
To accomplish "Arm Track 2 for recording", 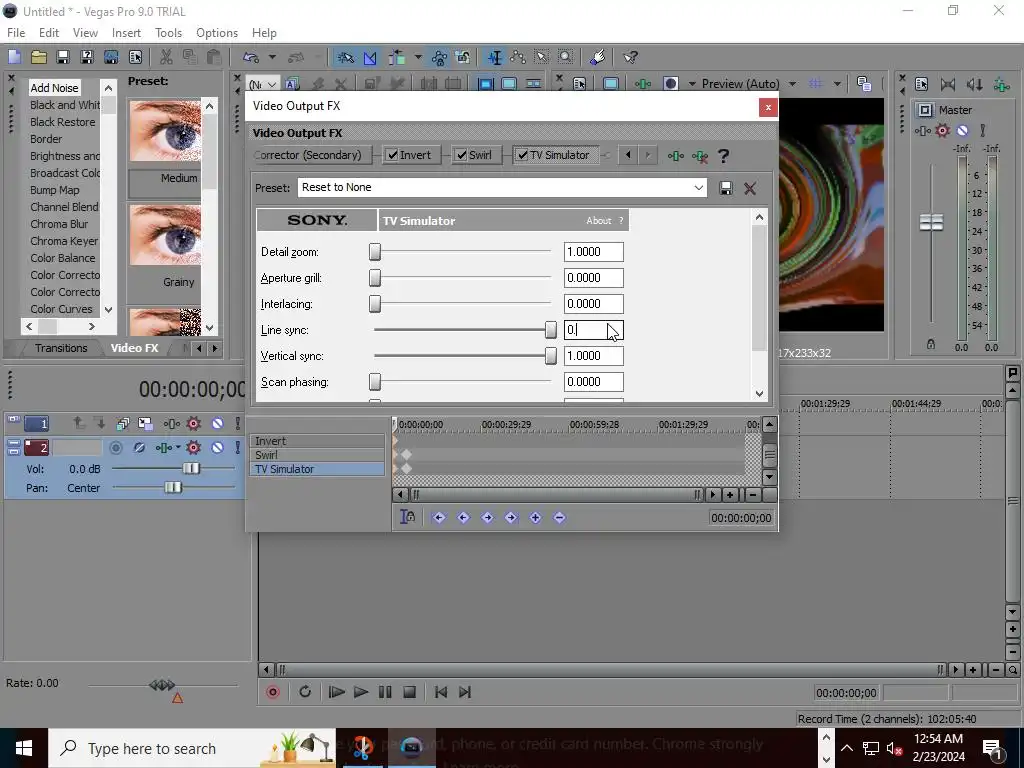I will click(x=116, y=447).
